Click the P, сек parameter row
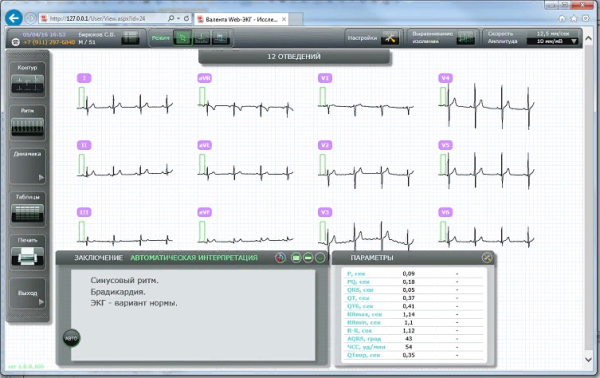The width and height of the screenshot is (600, 378). pos(414,274)
